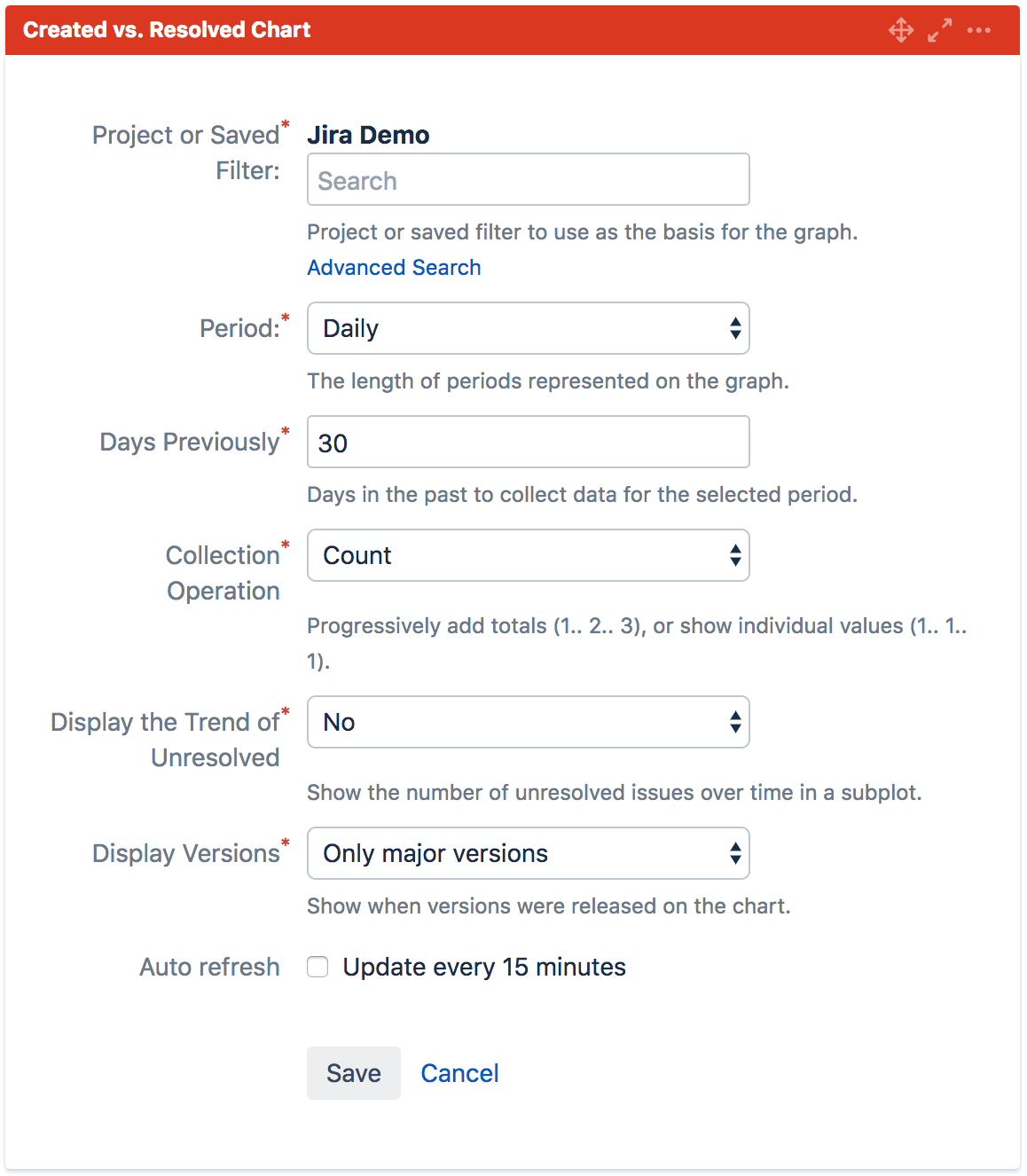The image size is (1027, 1176).
Task: Open the Display the Trend of Unresolved dropdown
Action: click(529, 722)
